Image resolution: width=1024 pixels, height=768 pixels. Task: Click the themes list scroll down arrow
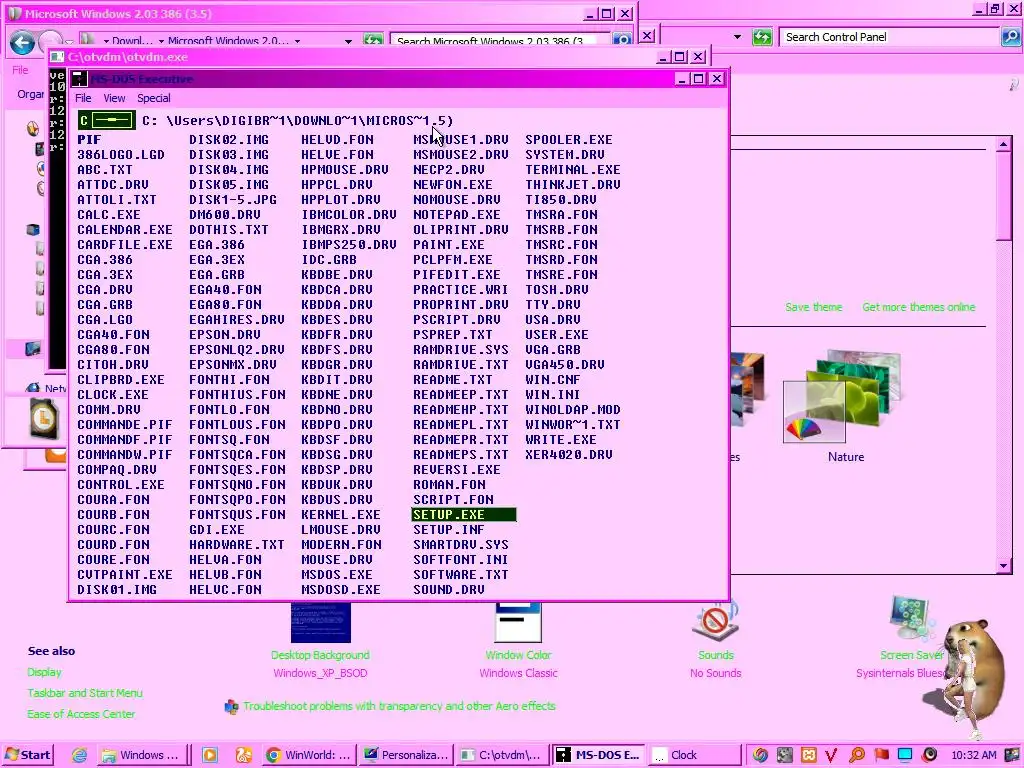[x=1004, y=566]
